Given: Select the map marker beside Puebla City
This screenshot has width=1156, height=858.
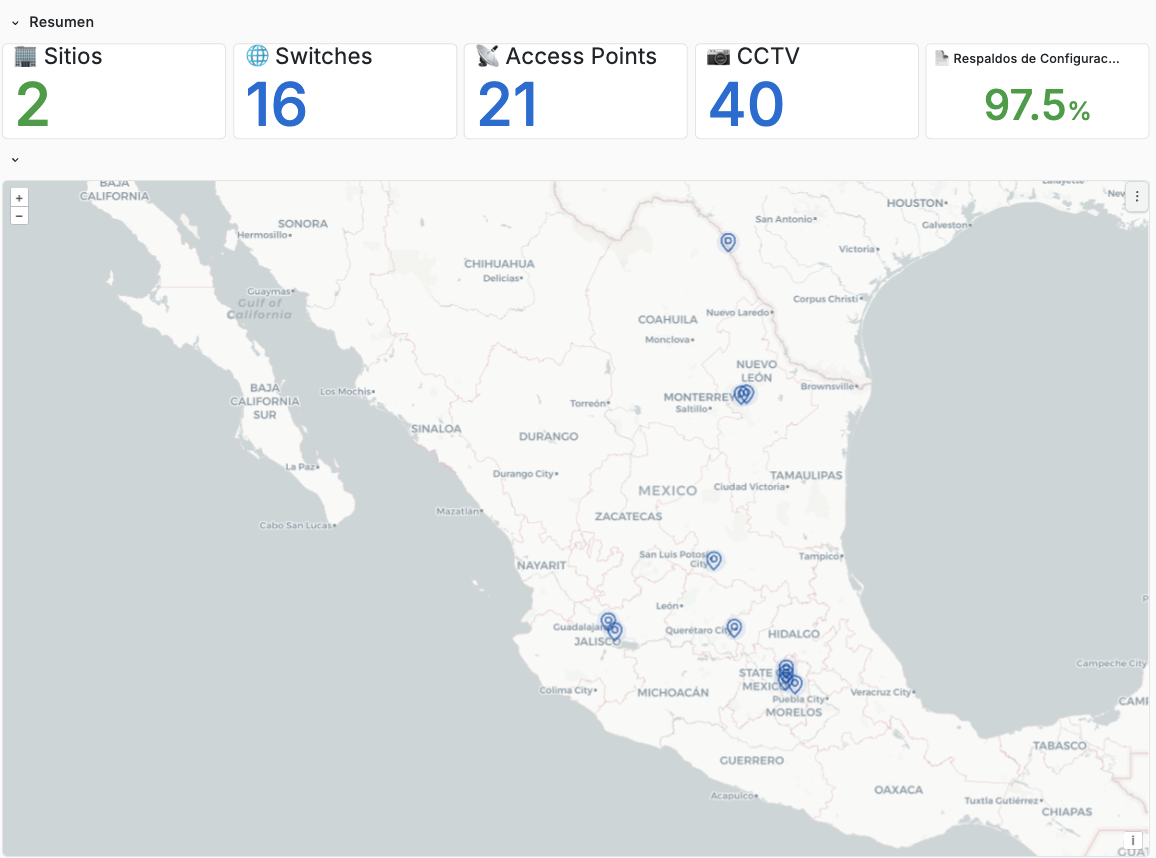Looking at the screenshot, I should tap(795, 685).
